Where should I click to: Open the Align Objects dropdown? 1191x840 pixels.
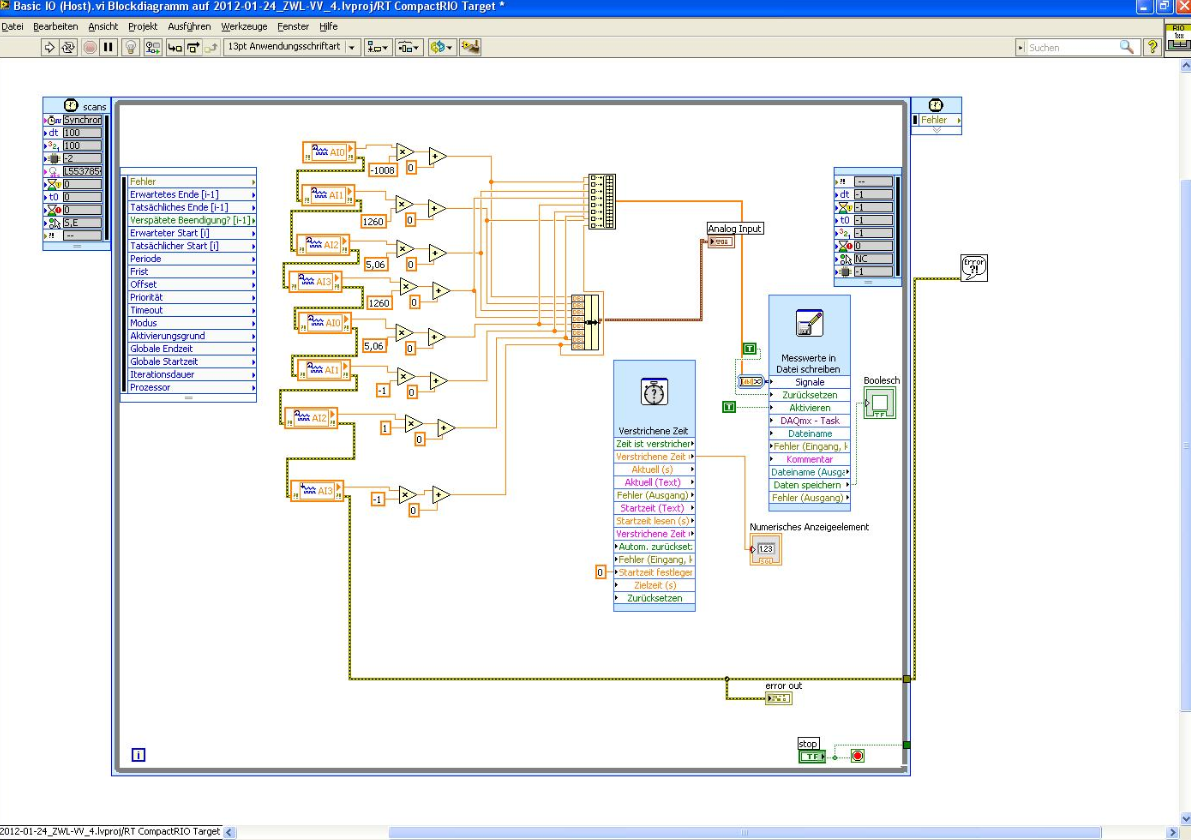379,47
